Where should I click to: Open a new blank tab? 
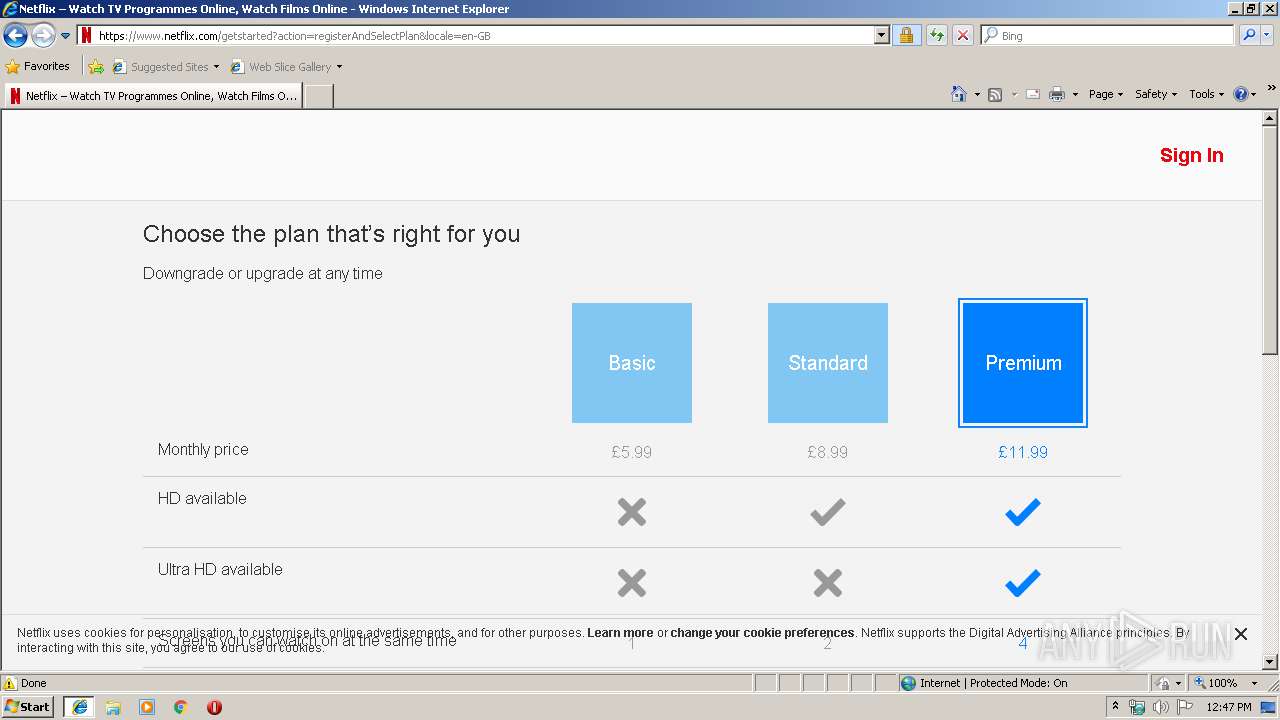[x=318, y=96]
